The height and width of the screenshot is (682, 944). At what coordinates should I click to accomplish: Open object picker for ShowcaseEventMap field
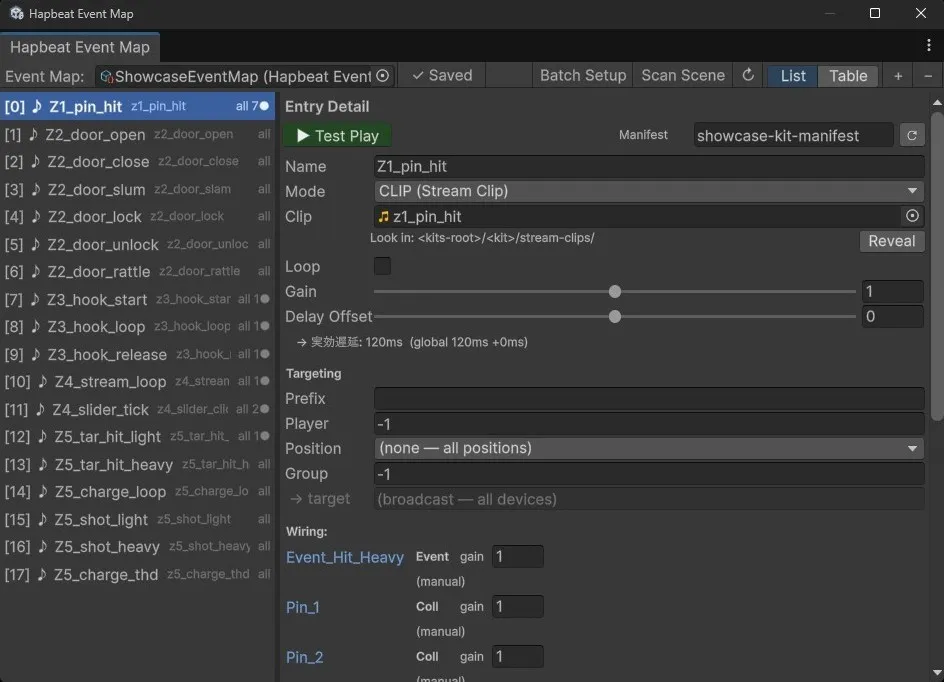(382, 76)
